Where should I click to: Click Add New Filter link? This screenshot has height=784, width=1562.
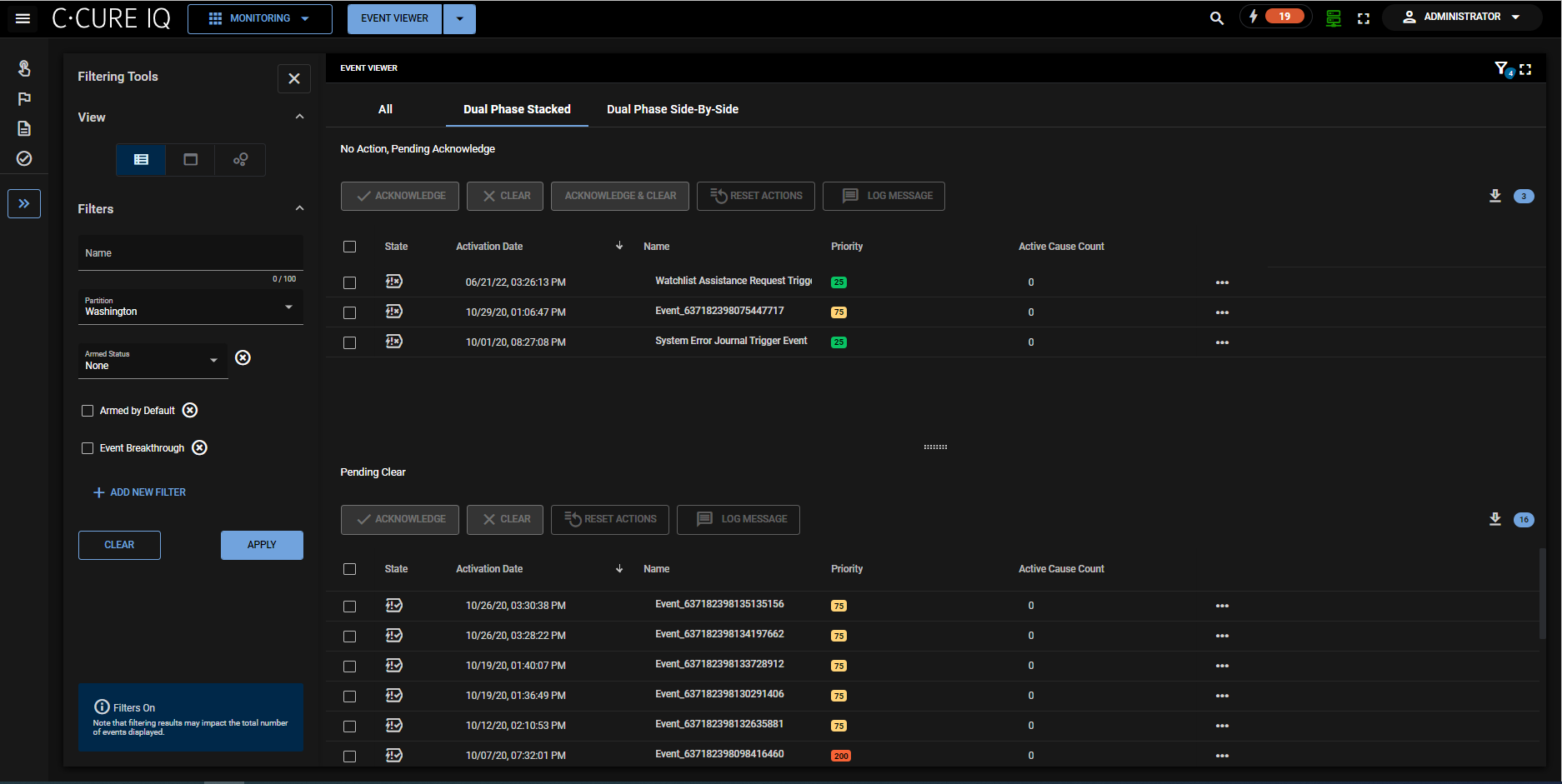(x=139, y=492)
